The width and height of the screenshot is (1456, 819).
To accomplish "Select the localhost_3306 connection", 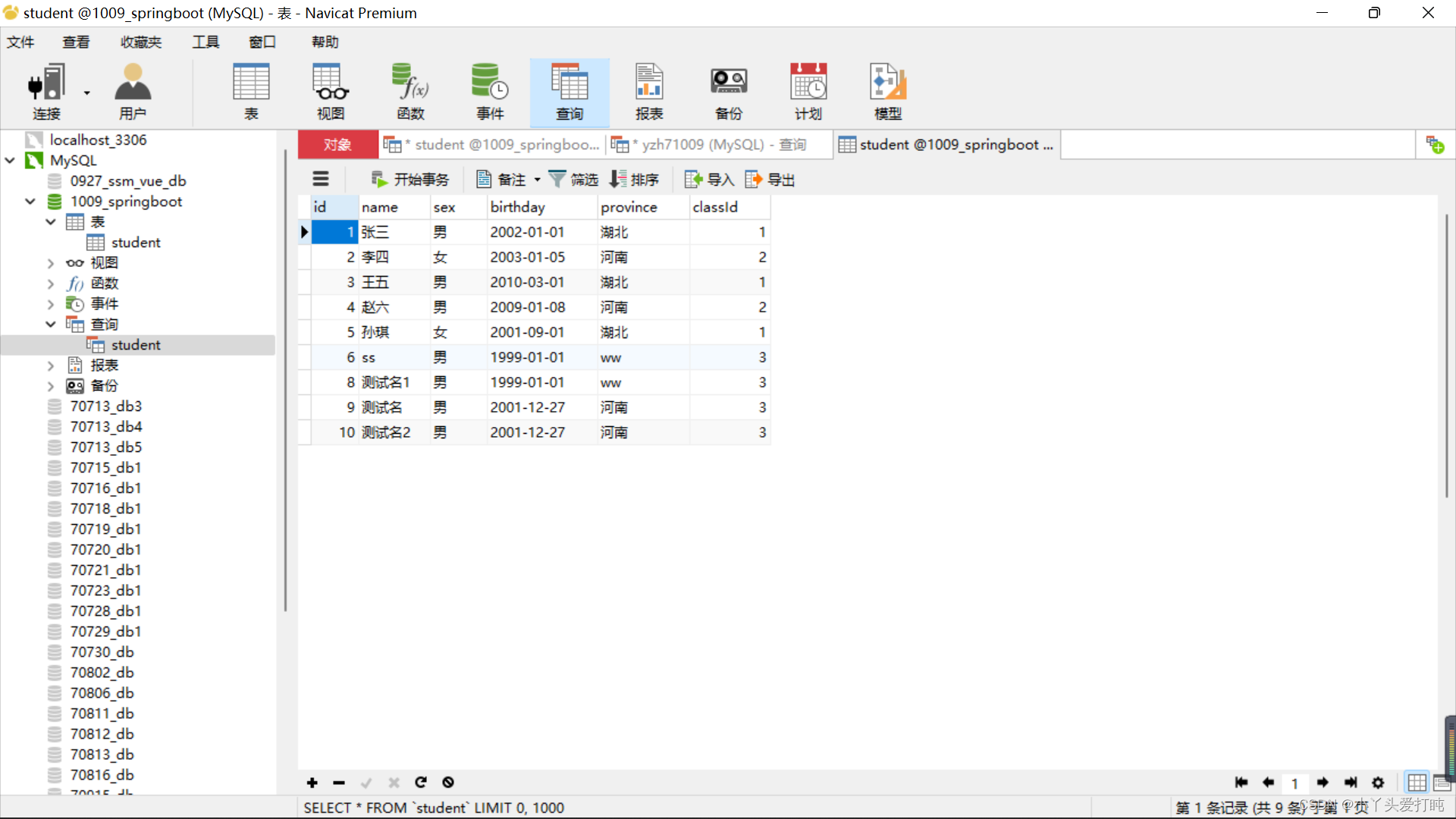I will [x=98, y=140].
